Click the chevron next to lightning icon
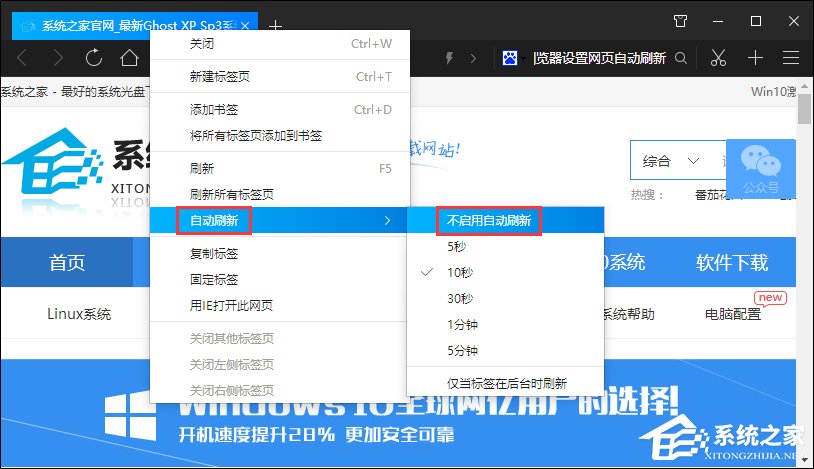 tap(473, 58)
